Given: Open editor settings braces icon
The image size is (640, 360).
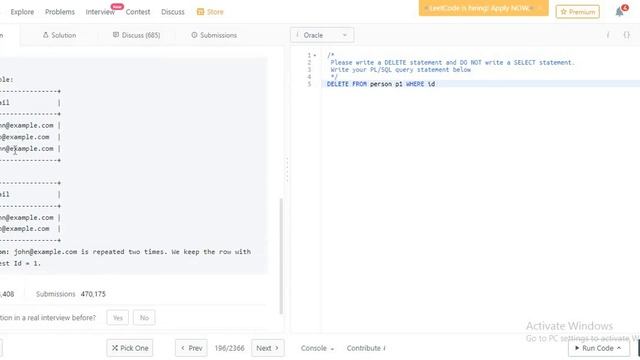Looking at the screenshot, I should (x=627, y=35).
